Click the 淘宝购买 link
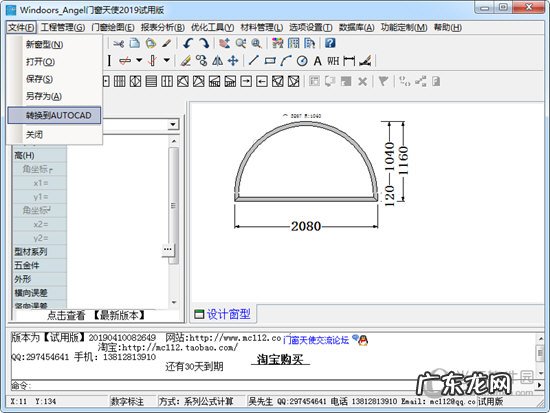The height and width of the screenshot is (413, 550). [x=280, y=359]
